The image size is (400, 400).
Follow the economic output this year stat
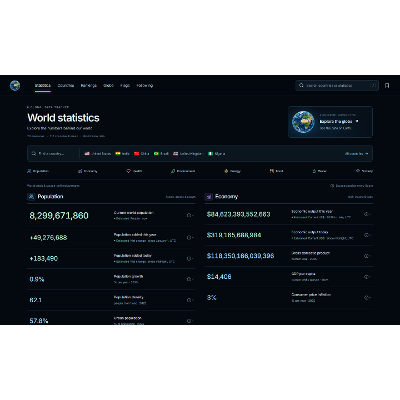coord(367,214)
